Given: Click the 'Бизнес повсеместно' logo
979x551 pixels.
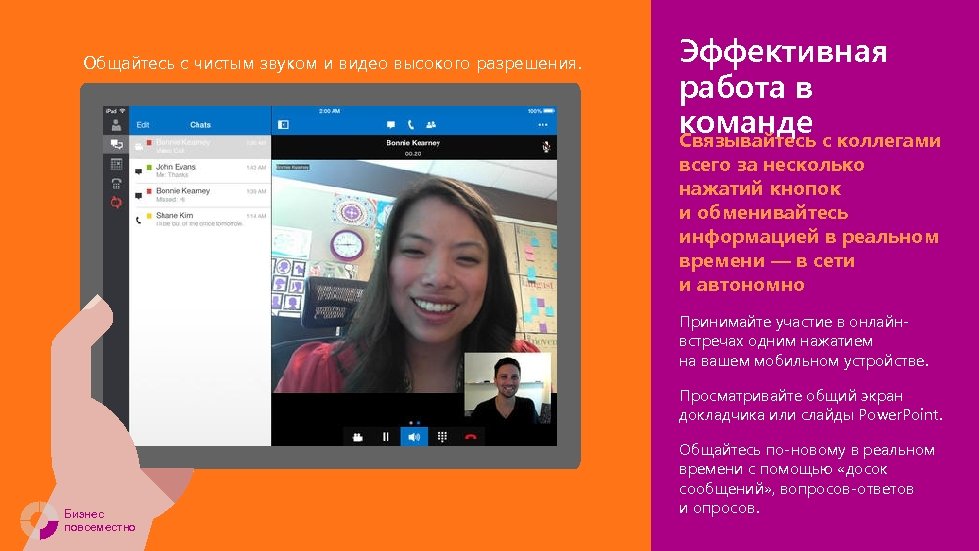Looking at the screenshot, I should [78, 520].
